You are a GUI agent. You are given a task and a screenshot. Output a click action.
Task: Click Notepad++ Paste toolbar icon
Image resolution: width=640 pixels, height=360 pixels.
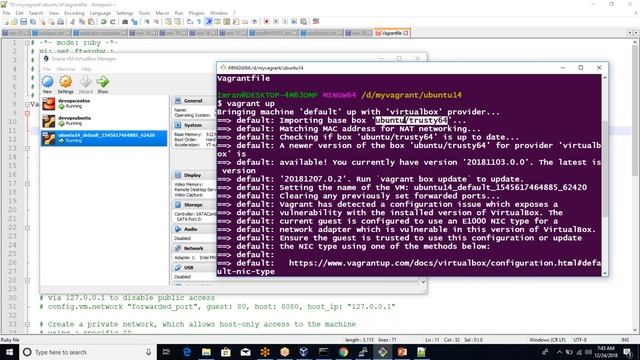tap(91, 22)
